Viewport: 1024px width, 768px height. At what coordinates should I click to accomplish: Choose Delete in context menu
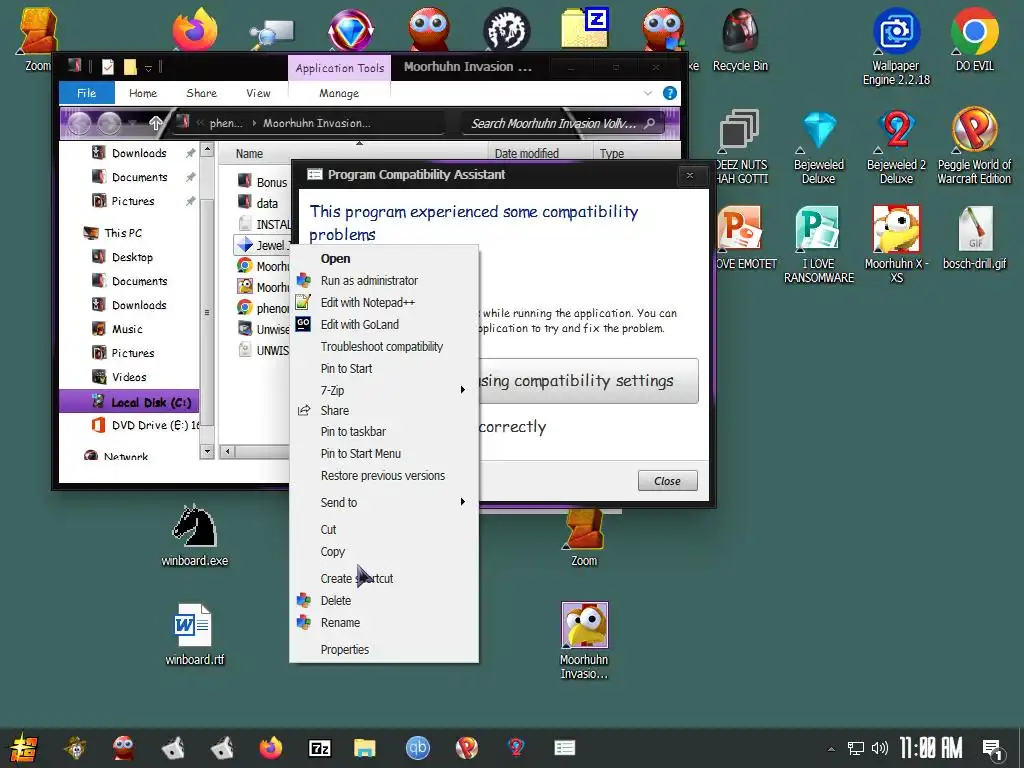pos(336,601)
